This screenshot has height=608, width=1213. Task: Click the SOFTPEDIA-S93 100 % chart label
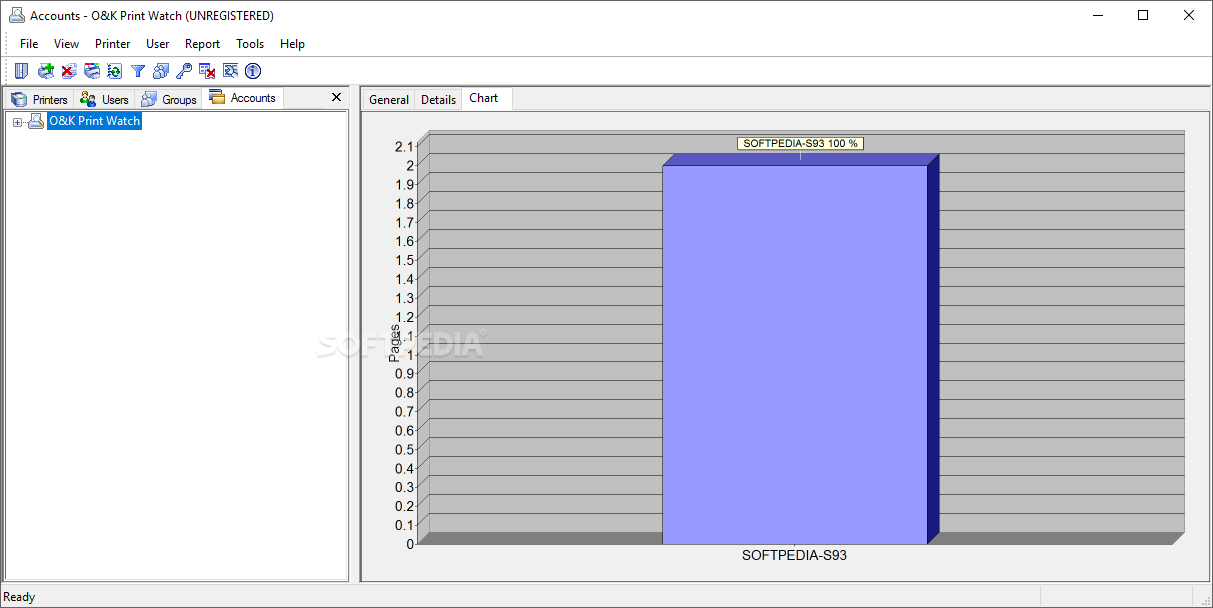click(x=800, y=143)
